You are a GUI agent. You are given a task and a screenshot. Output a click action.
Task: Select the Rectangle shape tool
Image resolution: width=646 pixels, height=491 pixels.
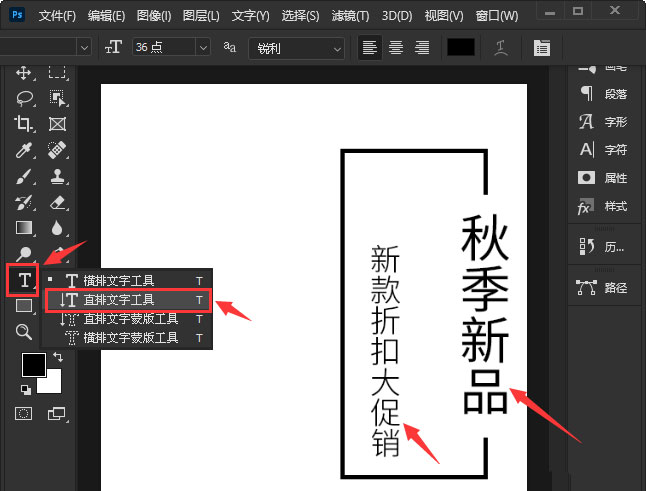tap(23, 306)
